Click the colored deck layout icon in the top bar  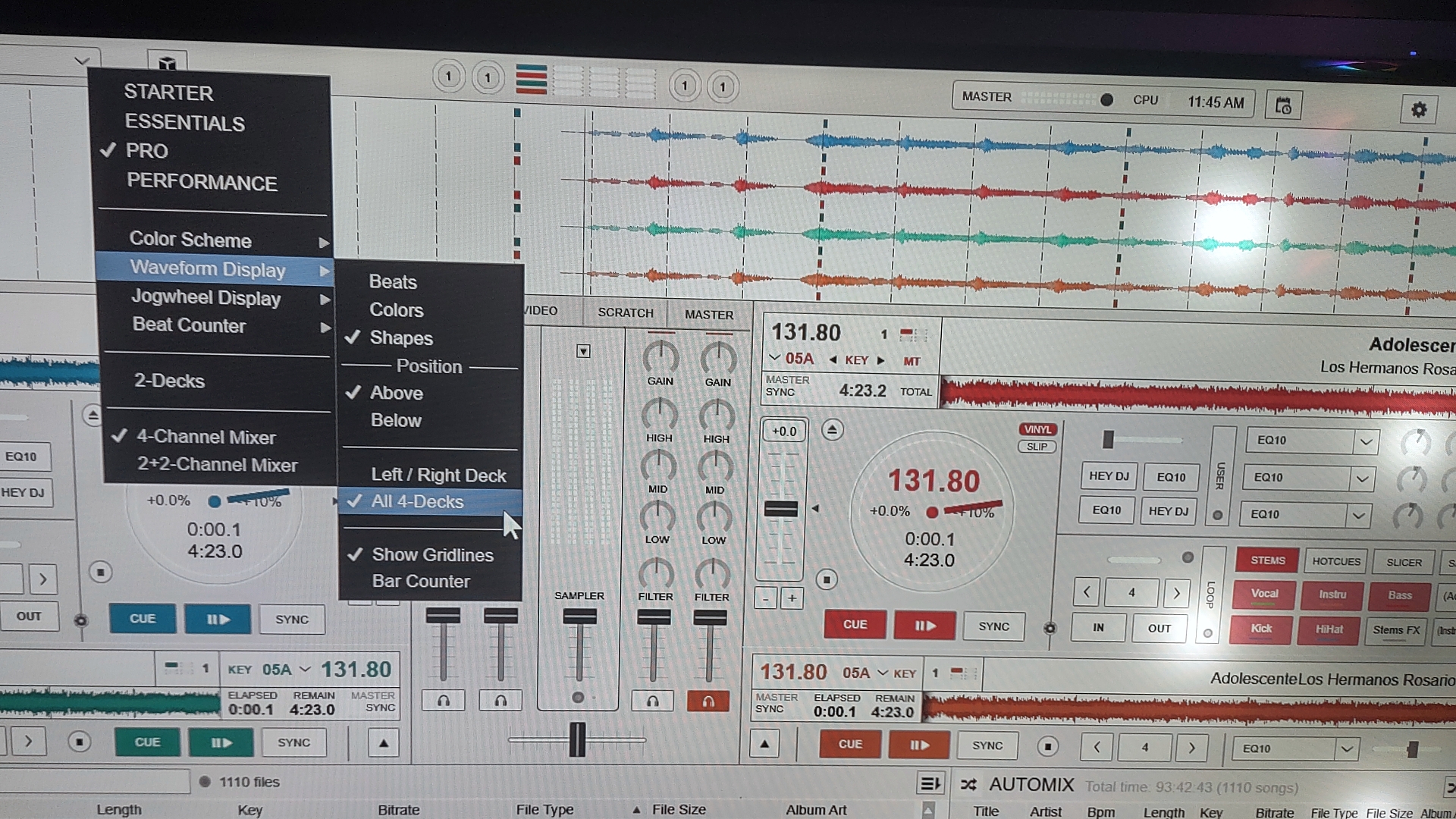[x=531, y=79]
